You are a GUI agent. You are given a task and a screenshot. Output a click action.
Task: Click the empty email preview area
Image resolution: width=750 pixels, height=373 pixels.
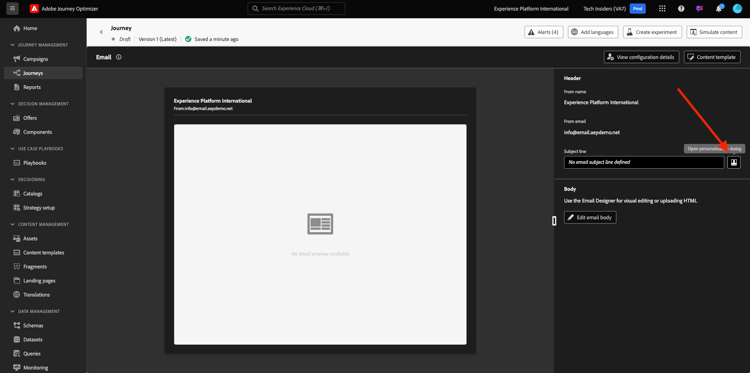tap(320, 234)
